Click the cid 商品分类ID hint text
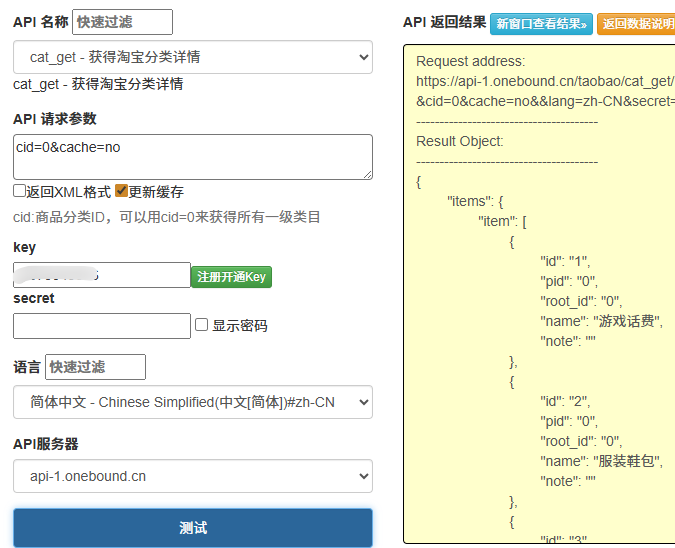 pyautogui.click(x=167, y=217)
